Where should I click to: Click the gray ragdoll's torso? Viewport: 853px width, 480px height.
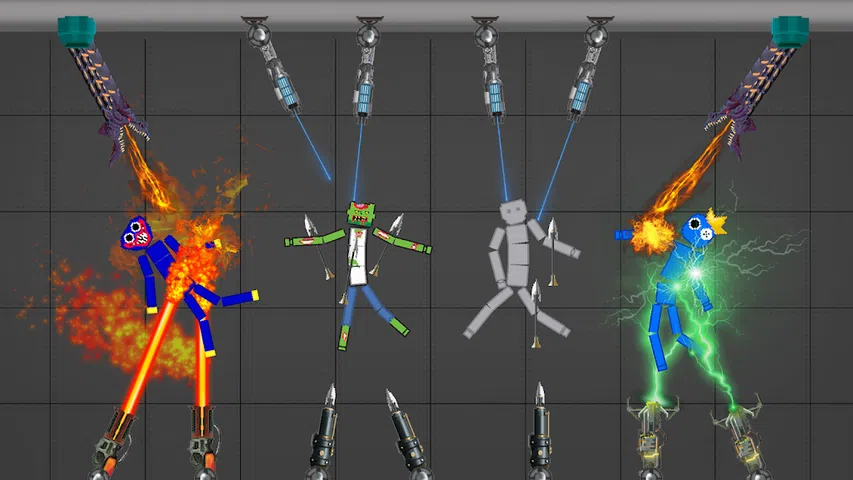(x=516, y=255)
